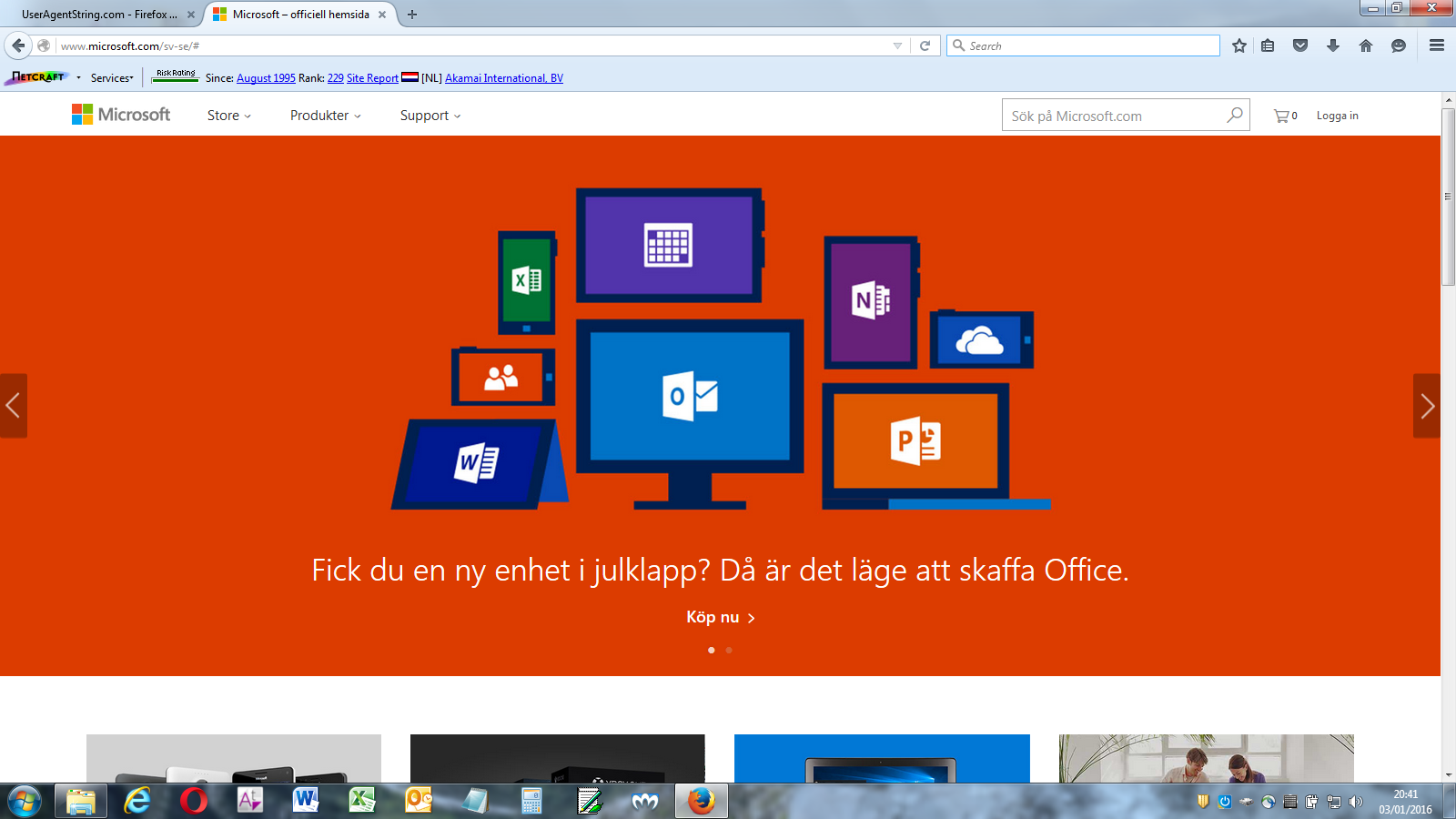The width and height of the screenshot is (1456, 819).
Task: Expand the Store menu
Action: (x=229, y=116)
